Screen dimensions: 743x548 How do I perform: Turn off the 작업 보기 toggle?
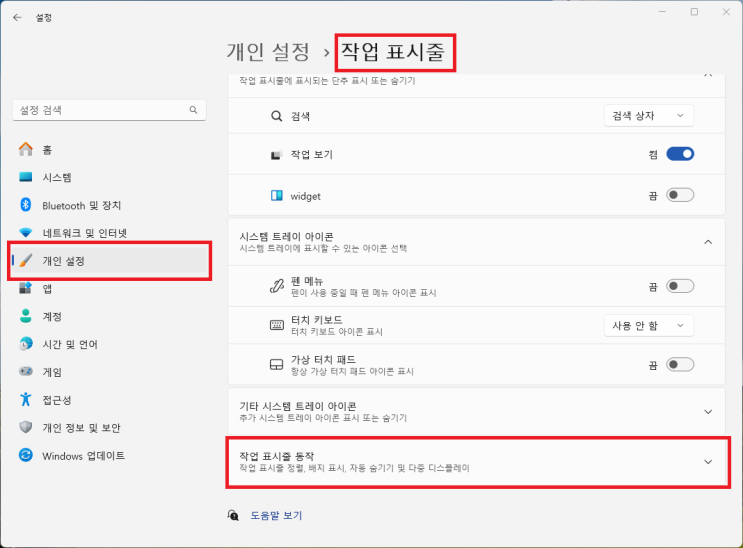point(680,154)
